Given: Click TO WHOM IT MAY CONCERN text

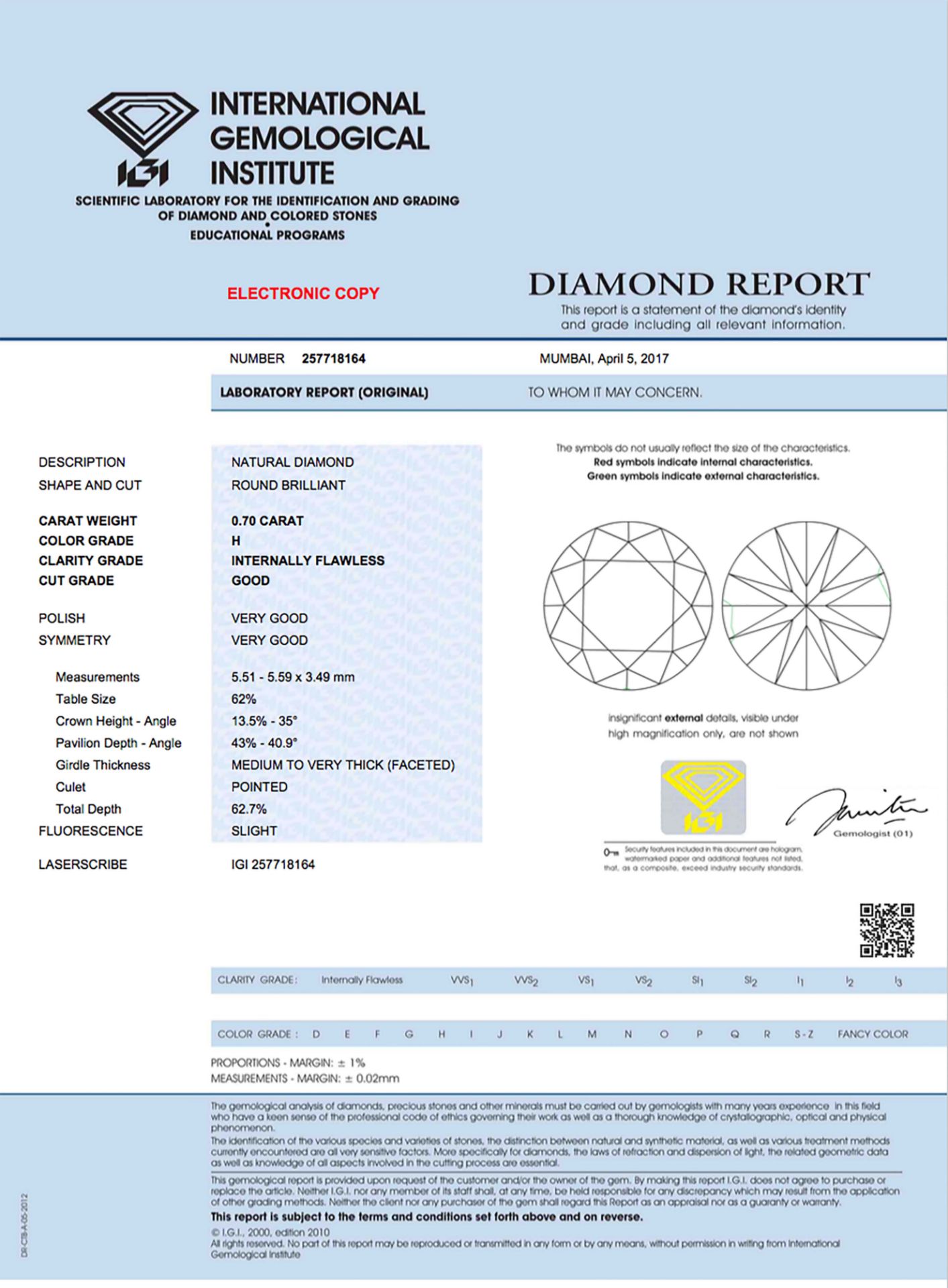Looking at the screenshot, I should click(x=615, y=392).
